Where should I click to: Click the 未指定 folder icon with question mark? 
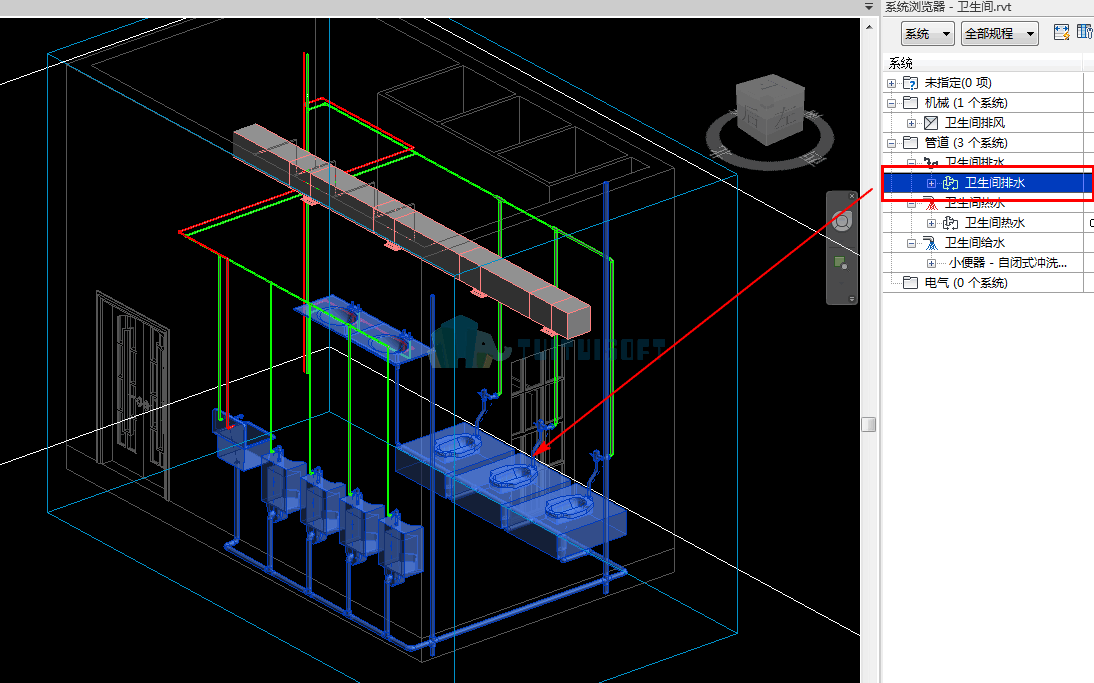(x=910, y=83)
